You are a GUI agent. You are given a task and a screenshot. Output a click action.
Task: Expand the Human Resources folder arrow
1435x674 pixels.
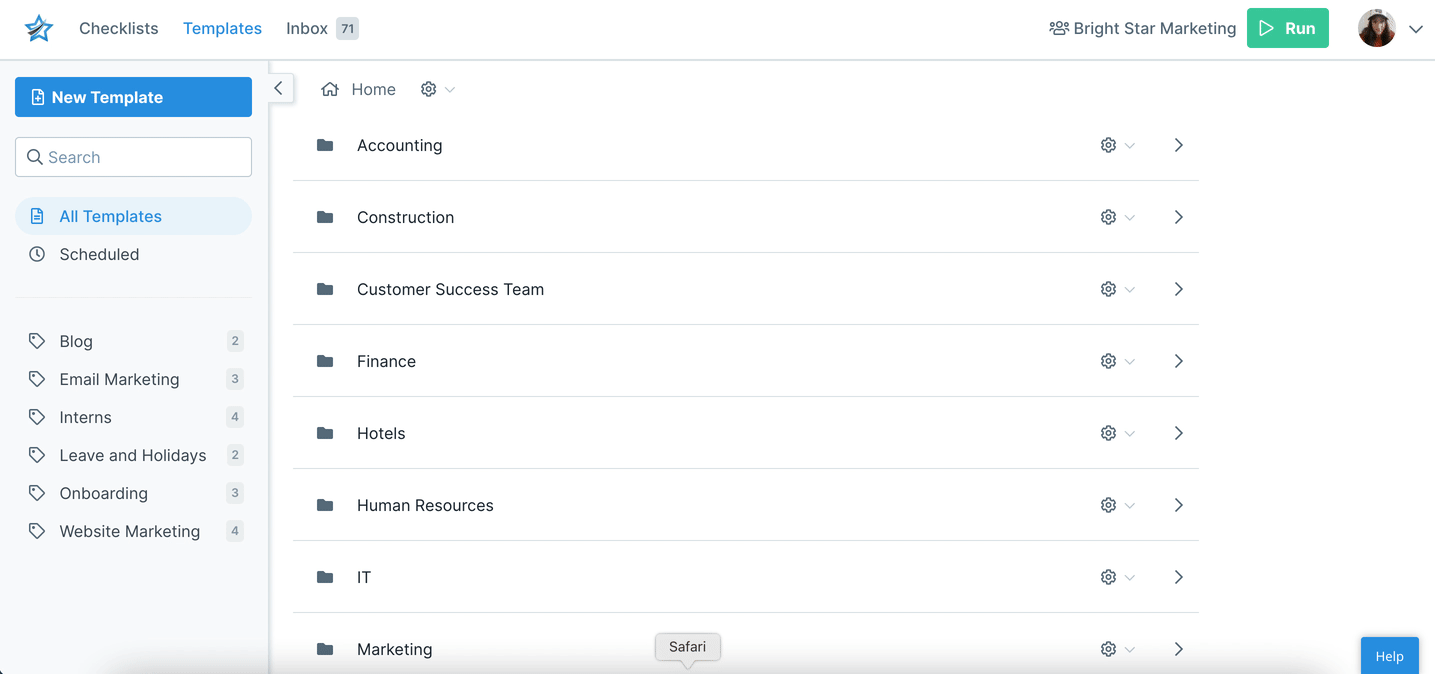click(x=1179, y=505)
